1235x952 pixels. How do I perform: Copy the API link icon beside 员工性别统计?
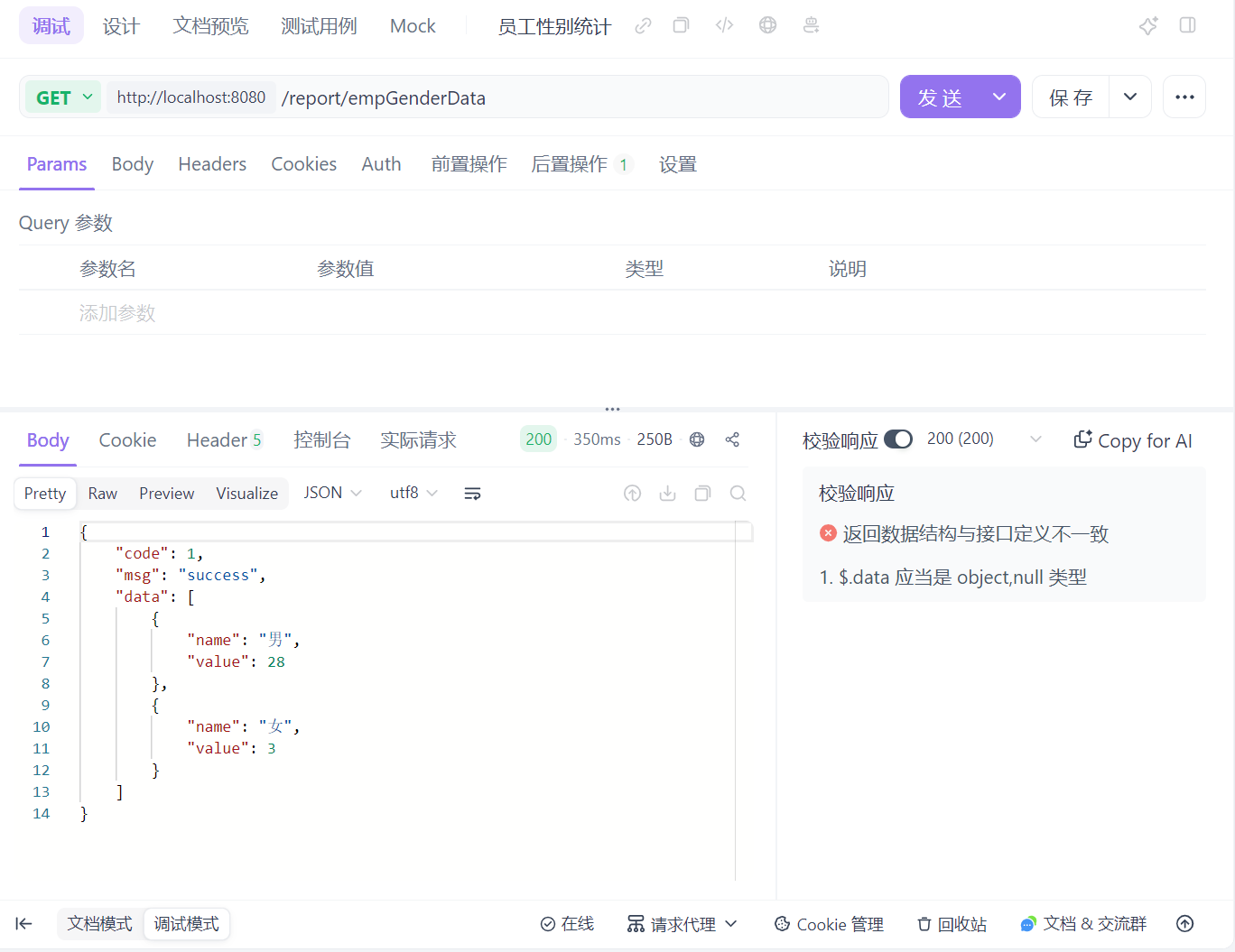click(x=643, y=25)
